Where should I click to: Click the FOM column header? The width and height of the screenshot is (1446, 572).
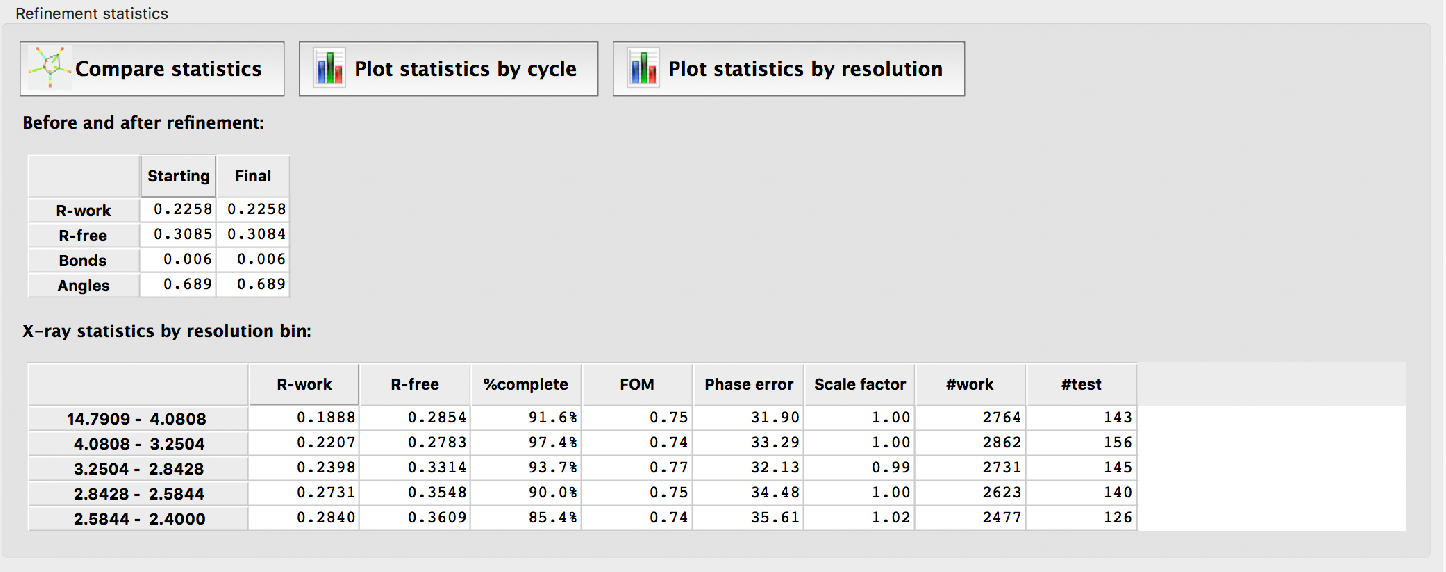point(636,384)
